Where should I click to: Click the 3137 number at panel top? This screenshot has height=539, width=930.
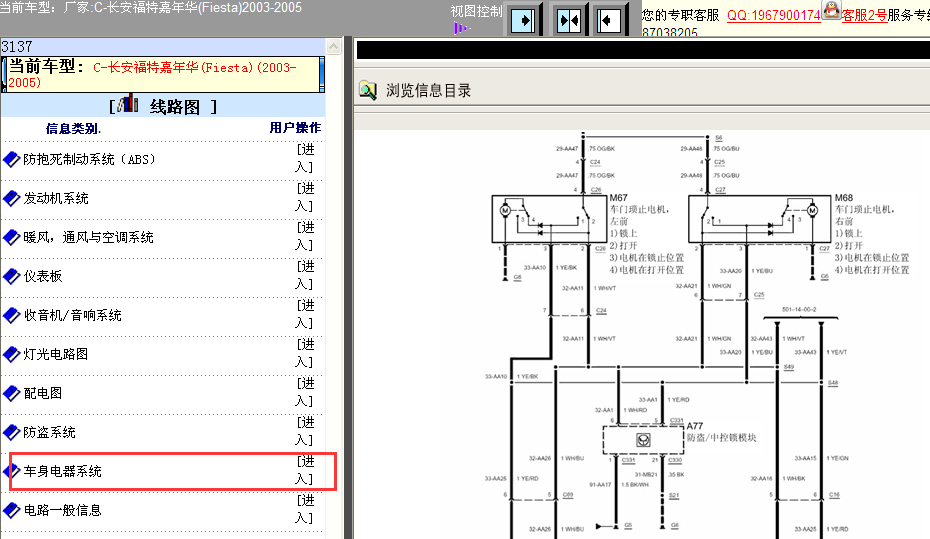point(17,46)
